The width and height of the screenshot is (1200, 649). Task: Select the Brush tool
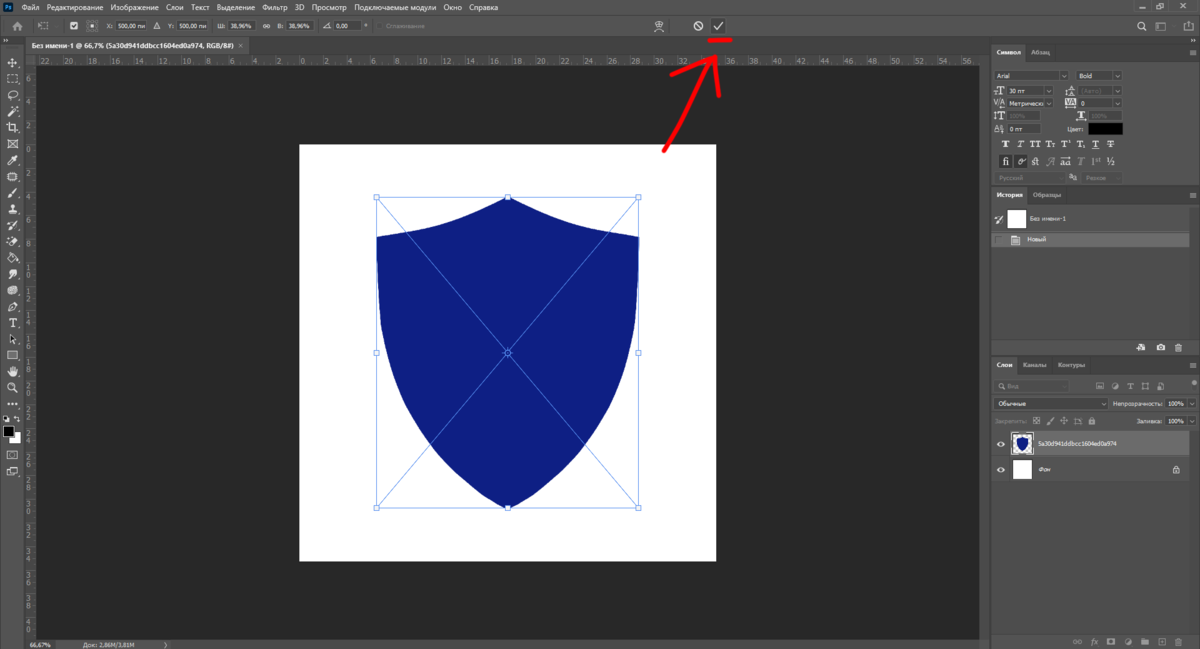pos(13,193)
